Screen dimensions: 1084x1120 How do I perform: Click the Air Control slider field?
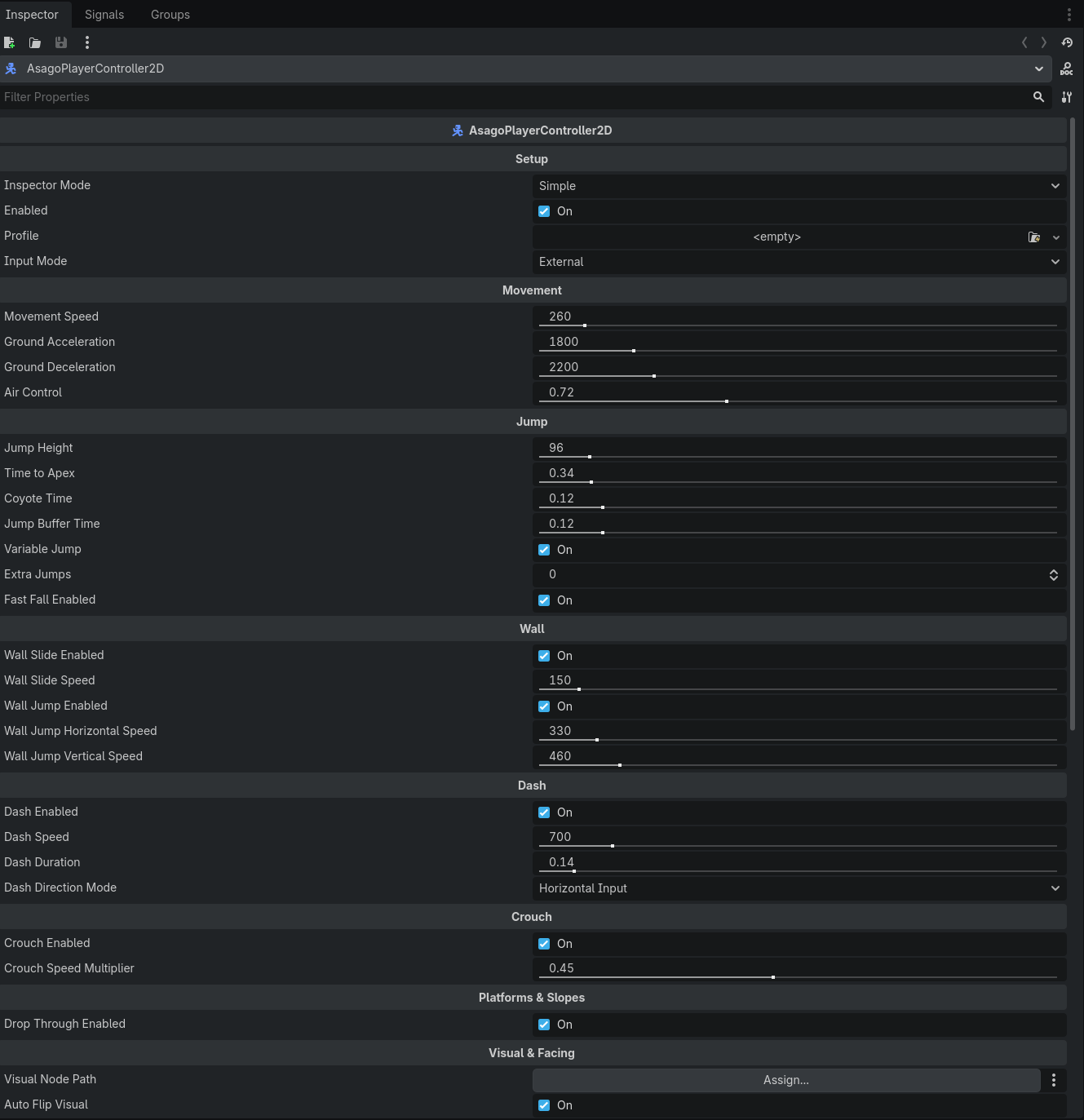point(799,393)
